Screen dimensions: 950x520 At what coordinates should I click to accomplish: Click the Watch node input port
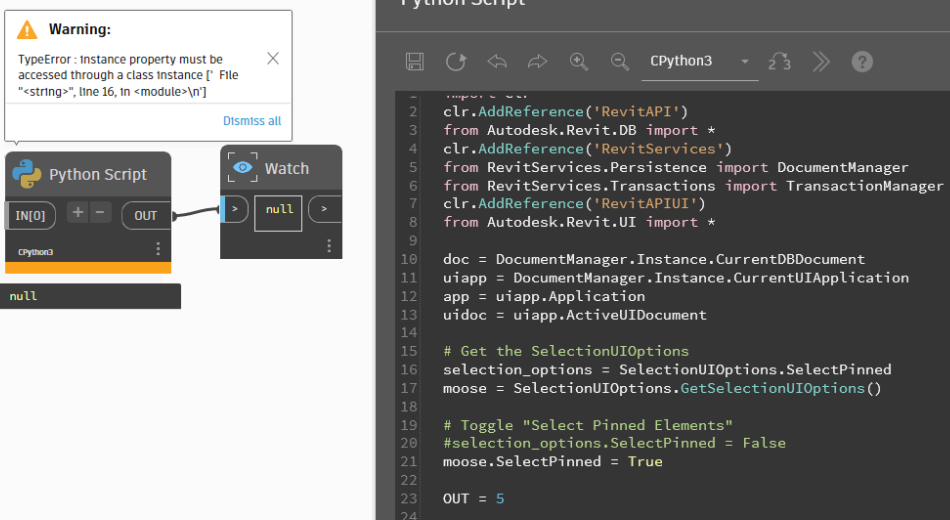234,209
